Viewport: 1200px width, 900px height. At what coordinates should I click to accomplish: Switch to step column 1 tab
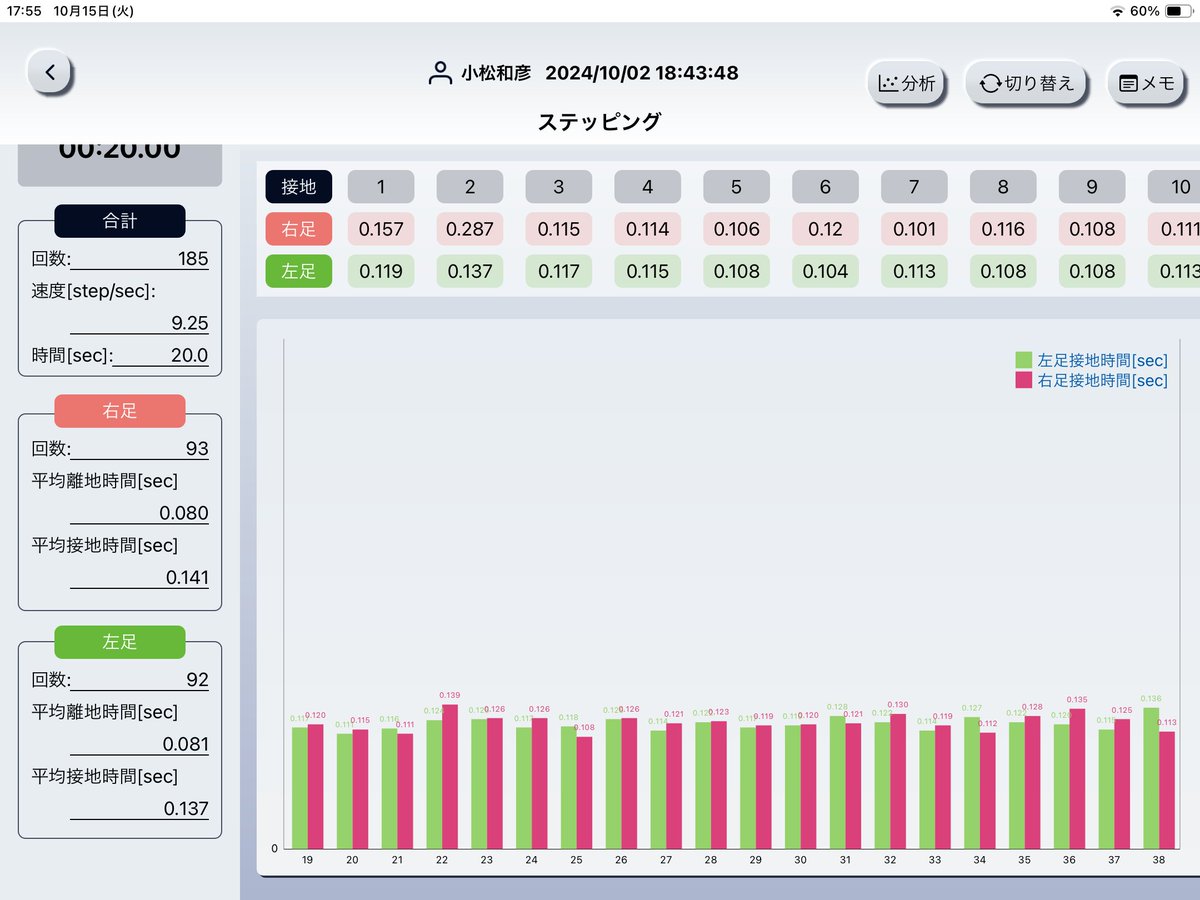tap(380, 187)
